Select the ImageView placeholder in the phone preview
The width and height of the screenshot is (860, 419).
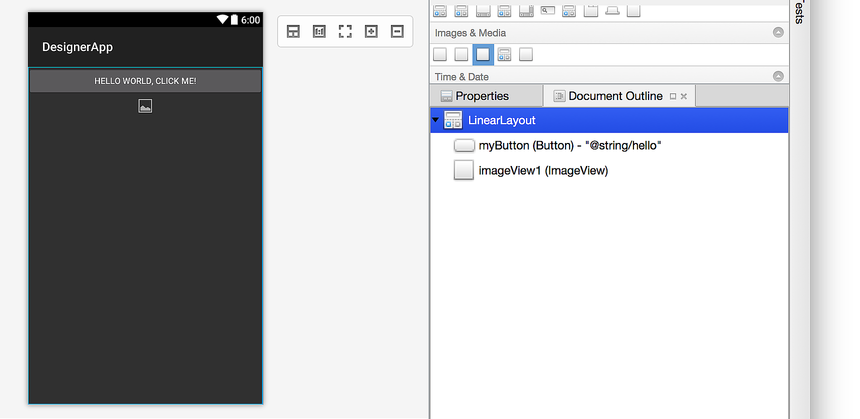point(145,106)
